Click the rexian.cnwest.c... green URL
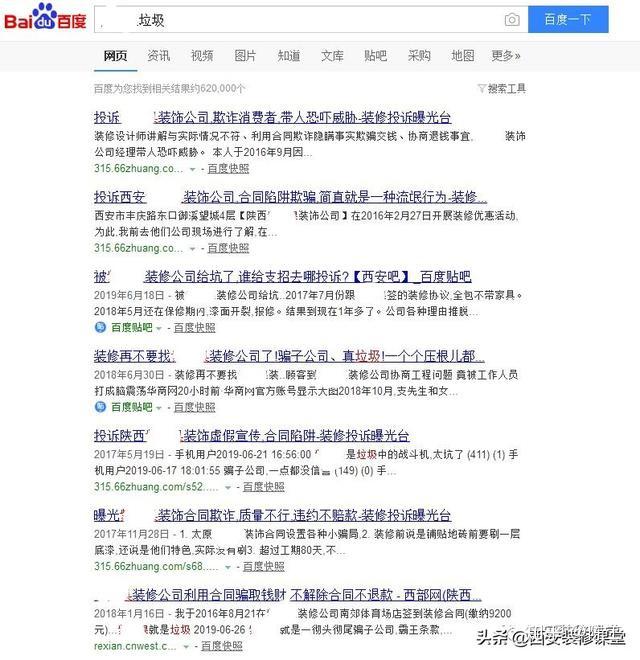 [135, 646]
